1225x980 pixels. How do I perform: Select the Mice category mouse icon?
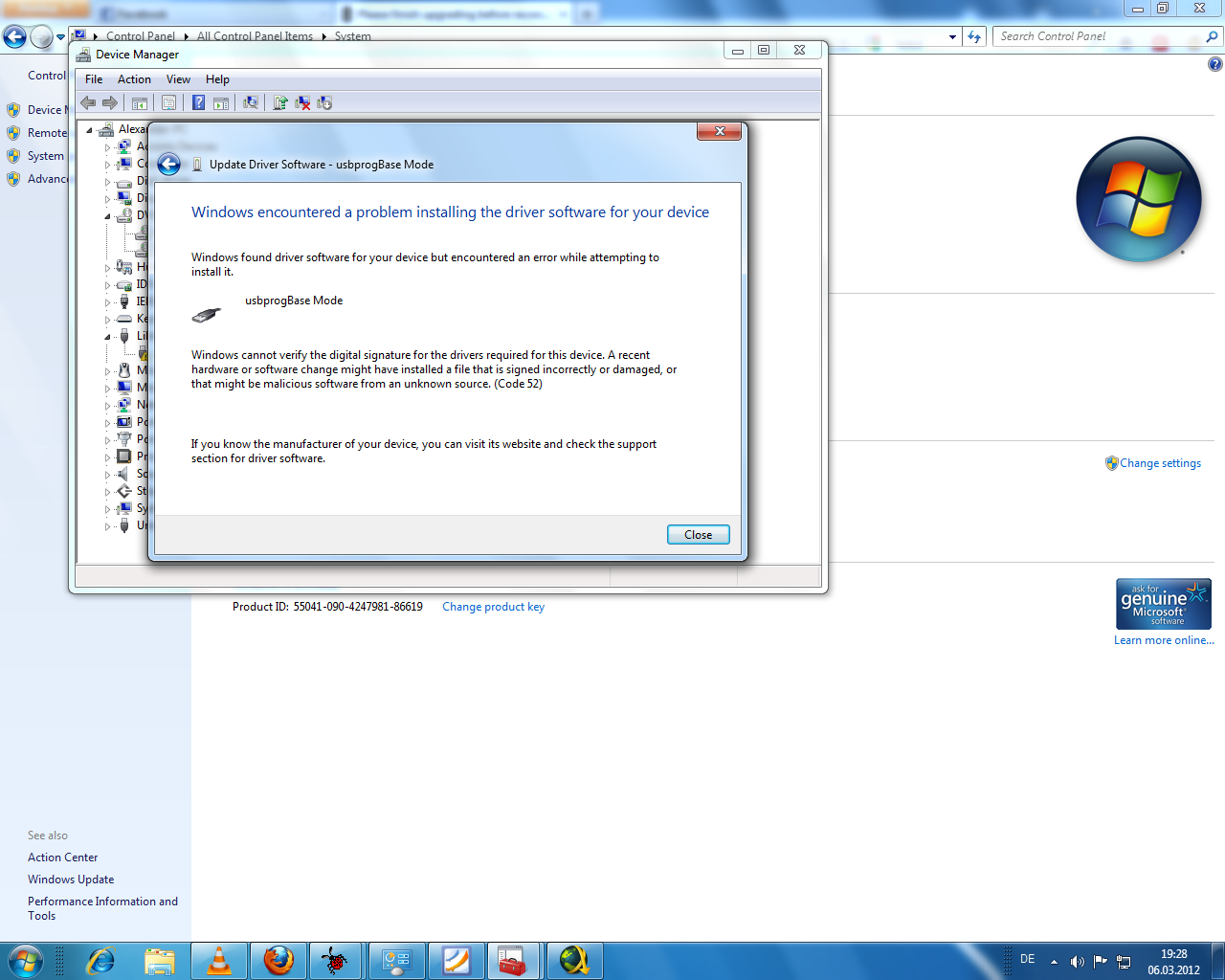click(x=124, y=370)
